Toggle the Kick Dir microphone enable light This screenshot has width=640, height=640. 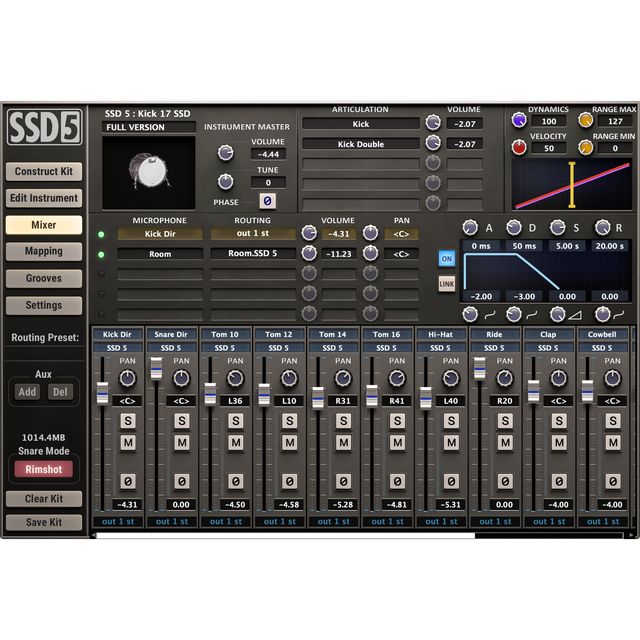pos(101,234)
